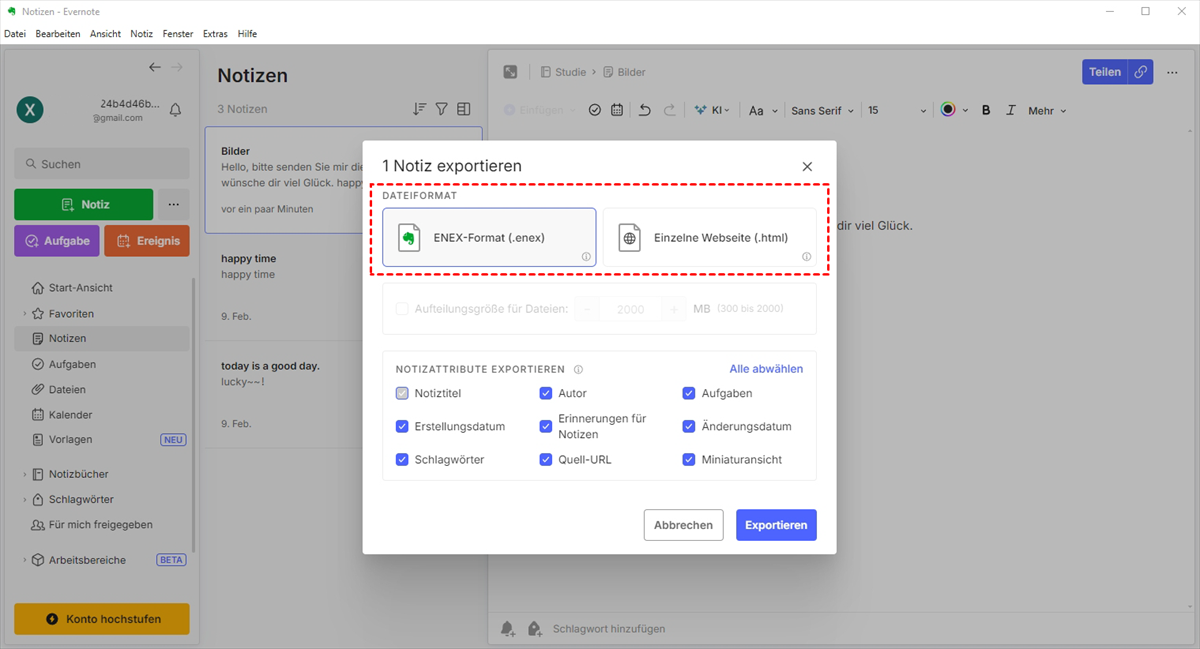Toggle the Schlagwörter checkbox
Image resolution: width=1200 pixels, height=649 pixels.
(x=402, y=459)
